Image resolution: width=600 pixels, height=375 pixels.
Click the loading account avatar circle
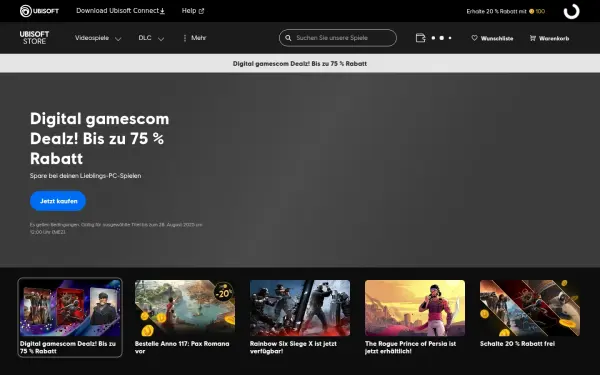point(571,11)
